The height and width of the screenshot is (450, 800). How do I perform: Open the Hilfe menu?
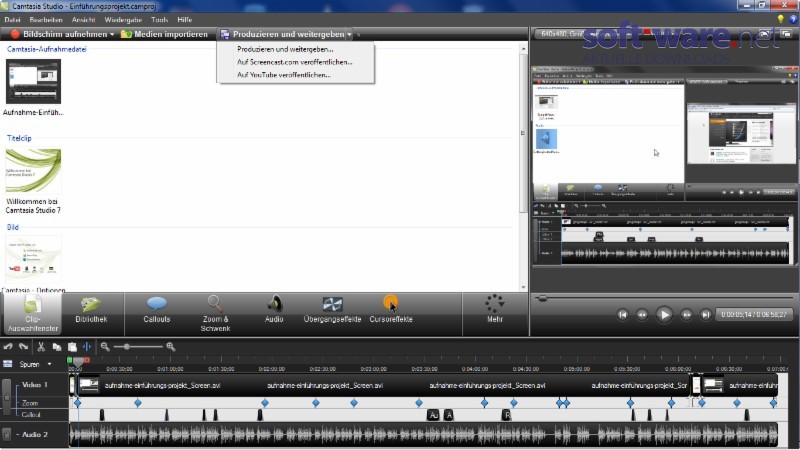tap(185, 20)
